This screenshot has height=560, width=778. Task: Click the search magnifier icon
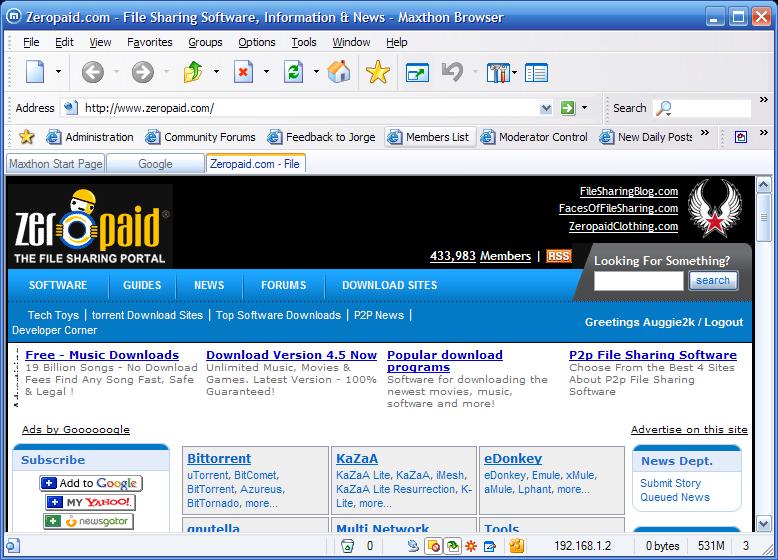click(663, 108)
